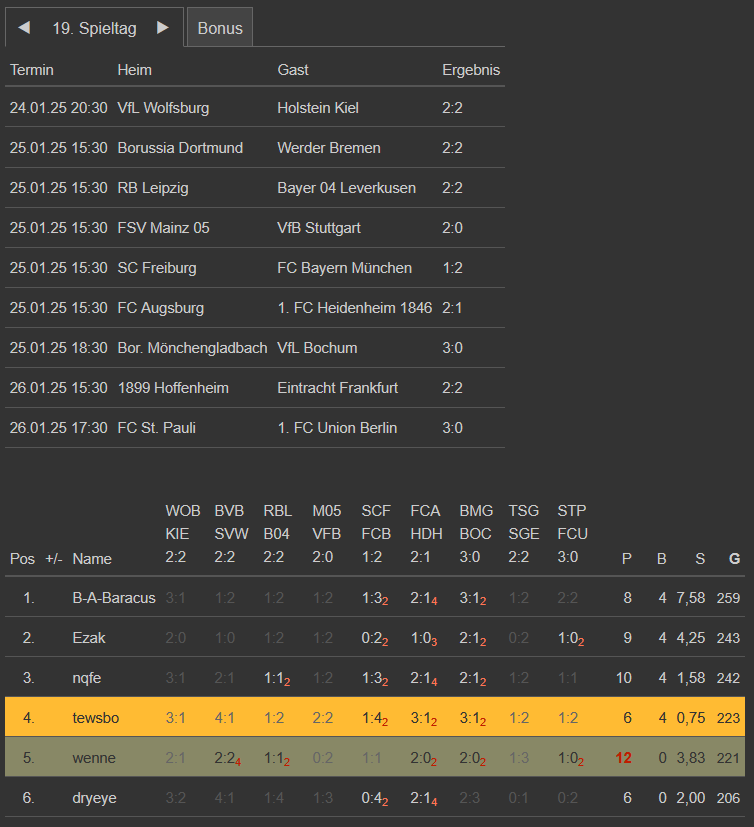The image size is (754, 827).
Task: Sort standings by G column header
Action: [734, 559]
